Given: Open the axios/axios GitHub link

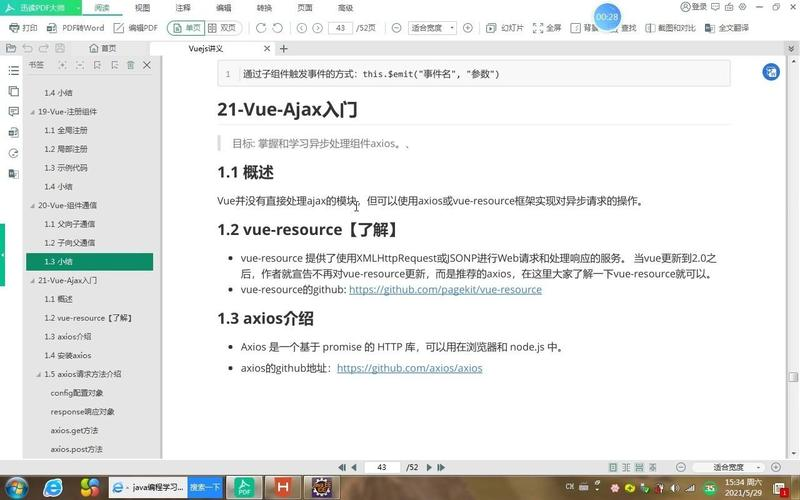Looking at the screenshot, I should click(x=410, y=368).
